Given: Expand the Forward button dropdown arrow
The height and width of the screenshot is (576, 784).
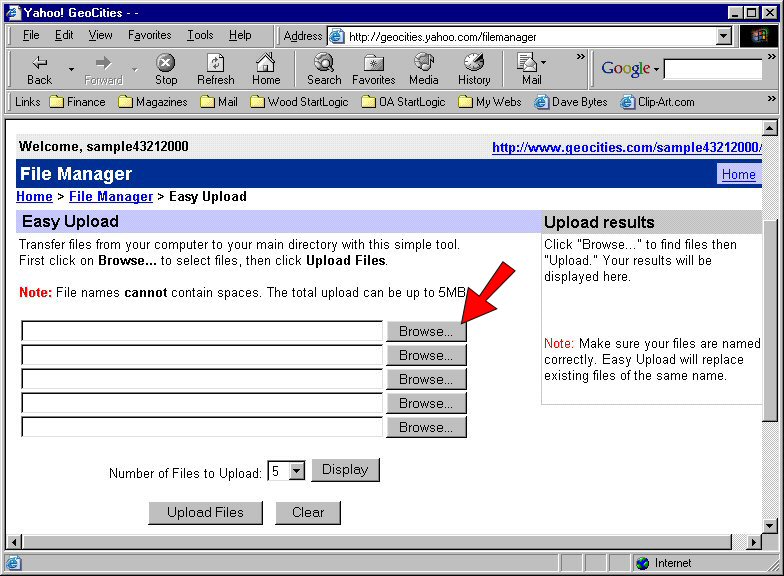Looking at the screenshot, I should [x=134, y=69].
